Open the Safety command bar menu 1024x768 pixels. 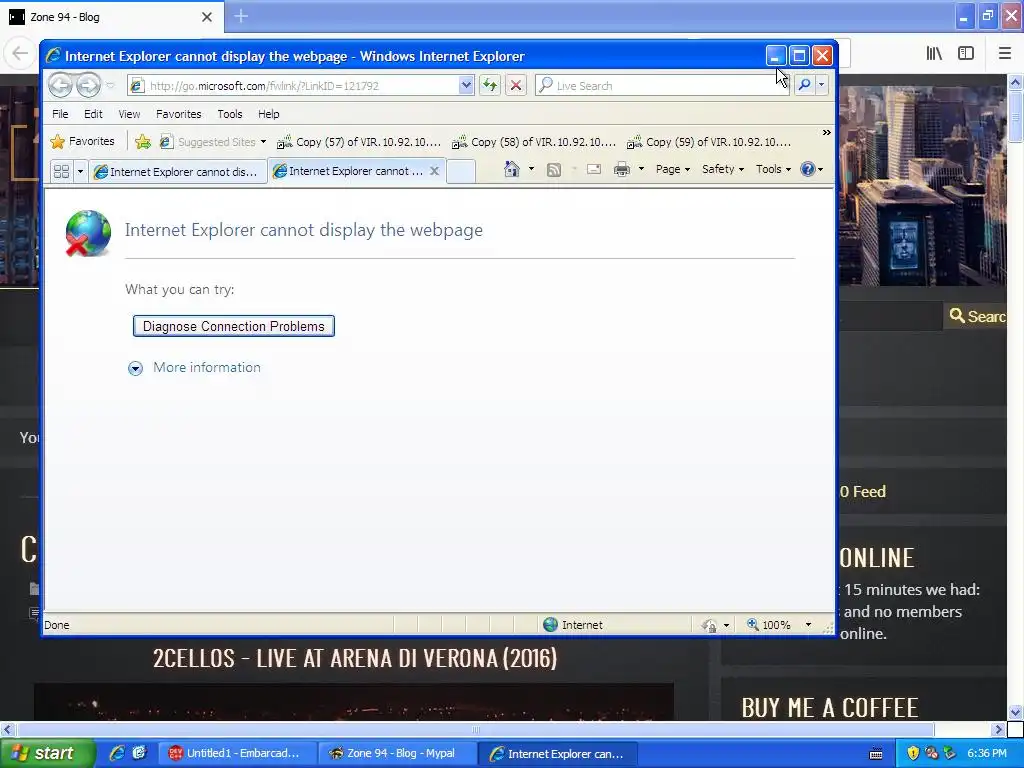(x=723, y=169)
